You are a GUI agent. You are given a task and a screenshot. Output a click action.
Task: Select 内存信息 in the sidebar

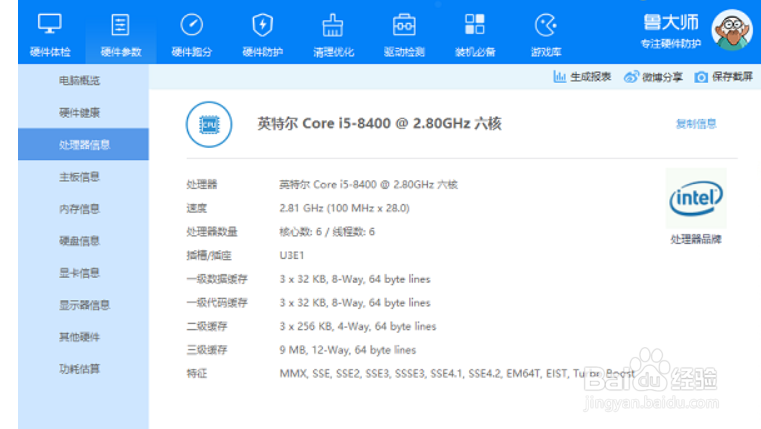coord(83,209)
